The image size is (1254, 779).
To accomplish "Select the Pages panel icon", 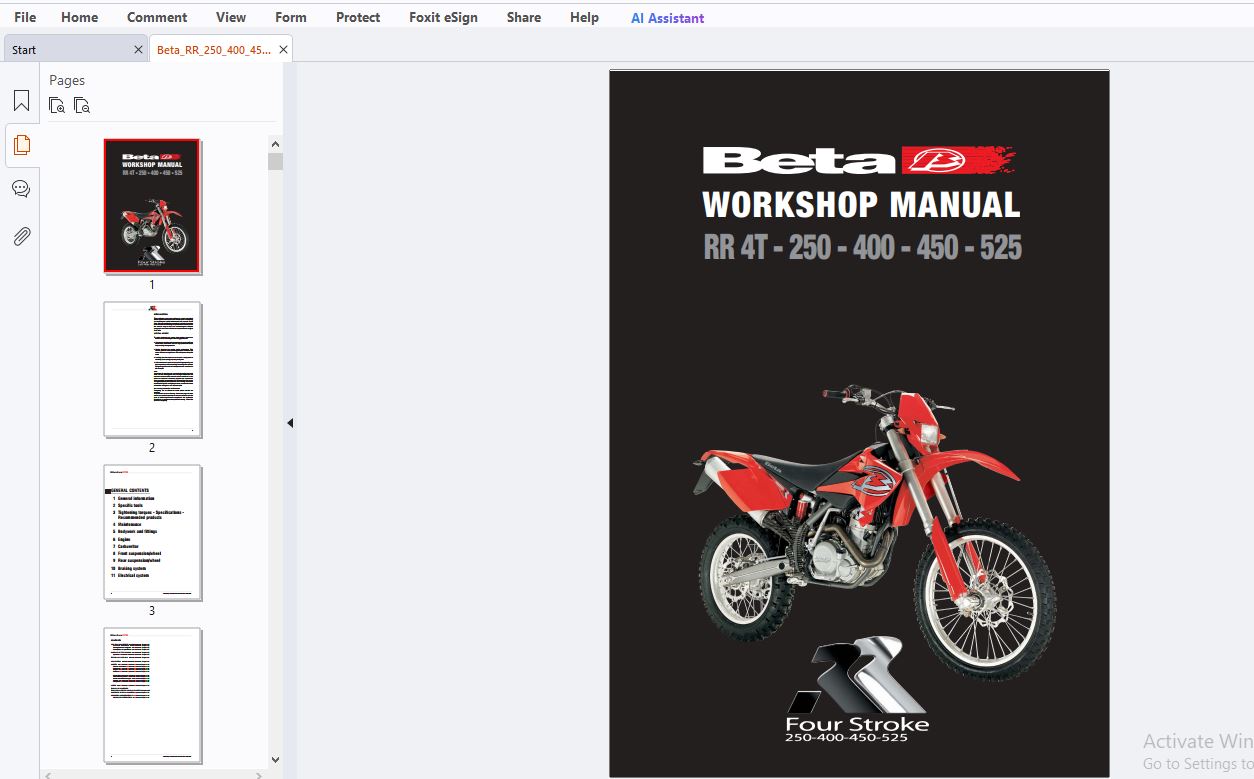I will click(21, 145).
